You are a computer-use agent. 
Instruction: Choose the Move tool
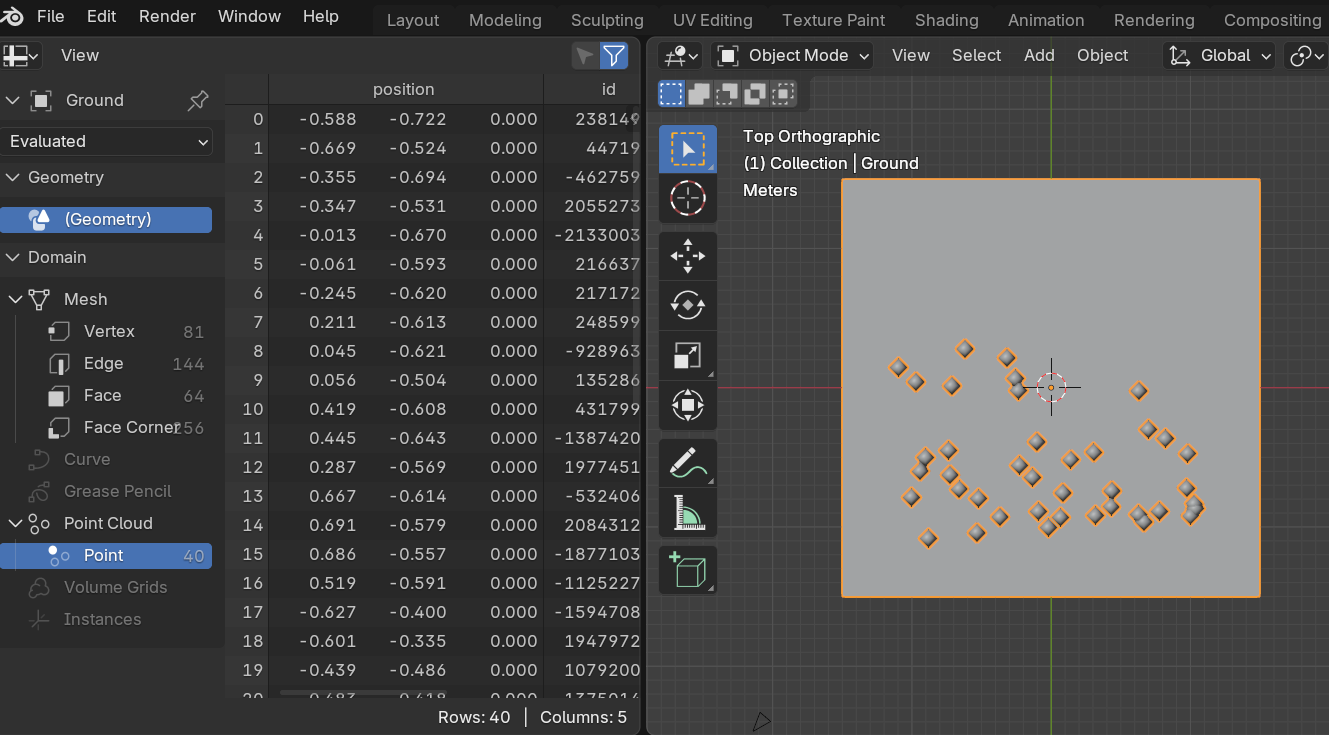pyautogui.click(x=687, y=257)
